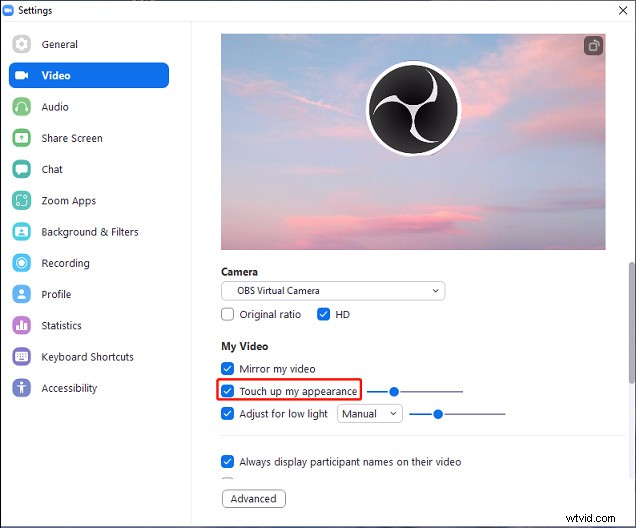Click the Recording circle icon
Viewport: 636px width, 528px height.
[21, 263]
